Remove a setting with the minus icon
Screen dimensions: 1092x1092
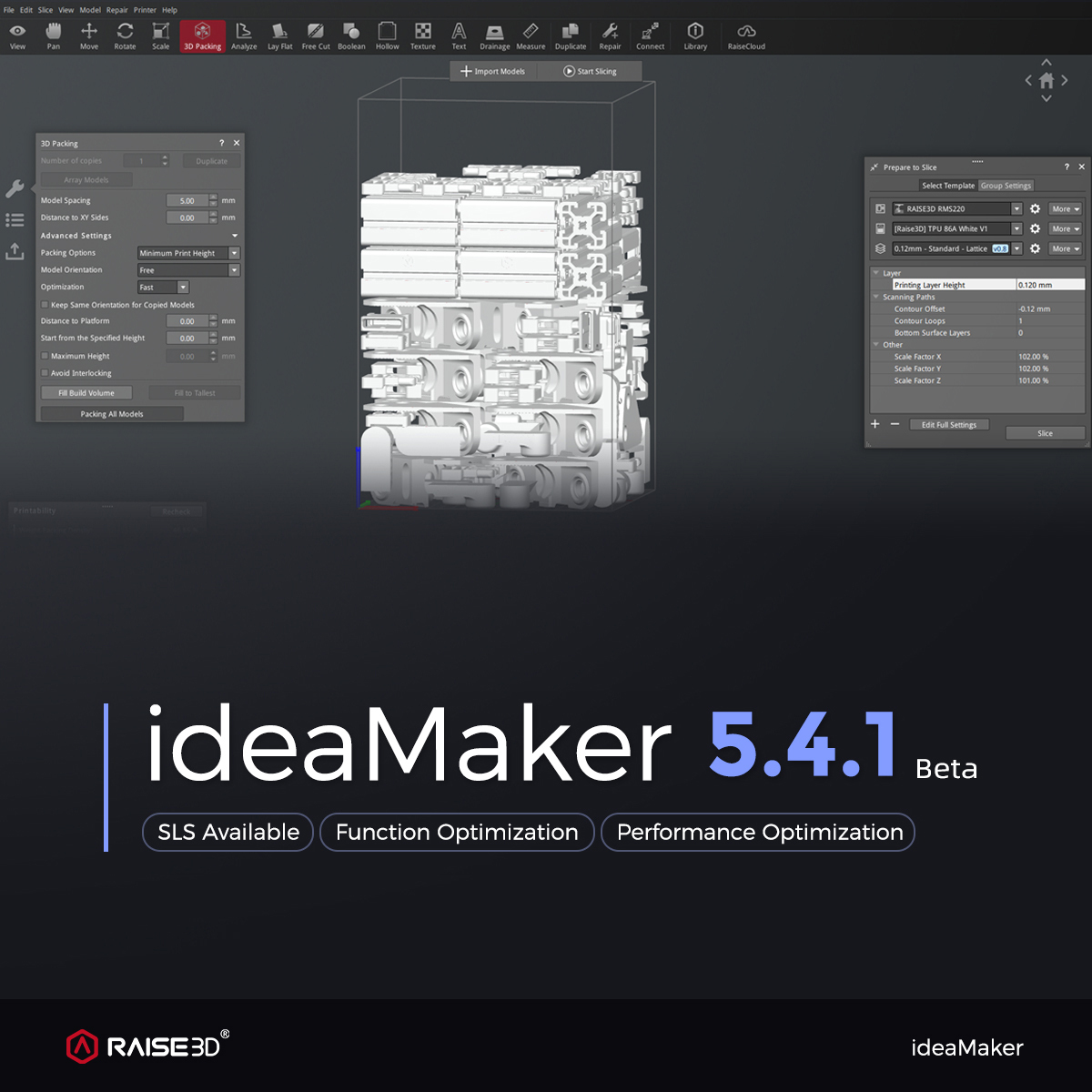[x=895, y=424]
